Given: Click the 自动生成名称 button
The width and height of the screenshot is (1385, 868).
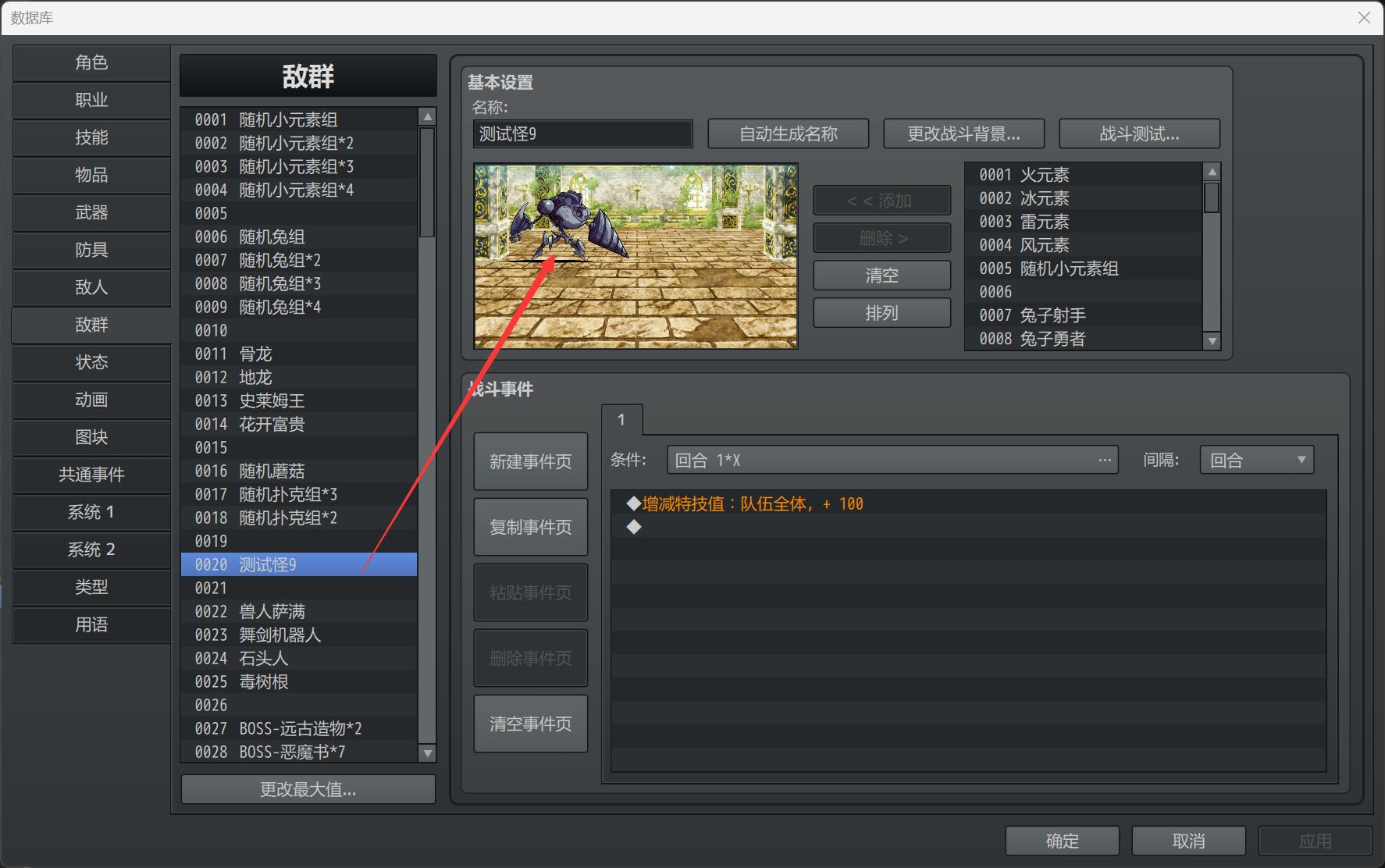Looking at the screenshot, I should (789, 133).
